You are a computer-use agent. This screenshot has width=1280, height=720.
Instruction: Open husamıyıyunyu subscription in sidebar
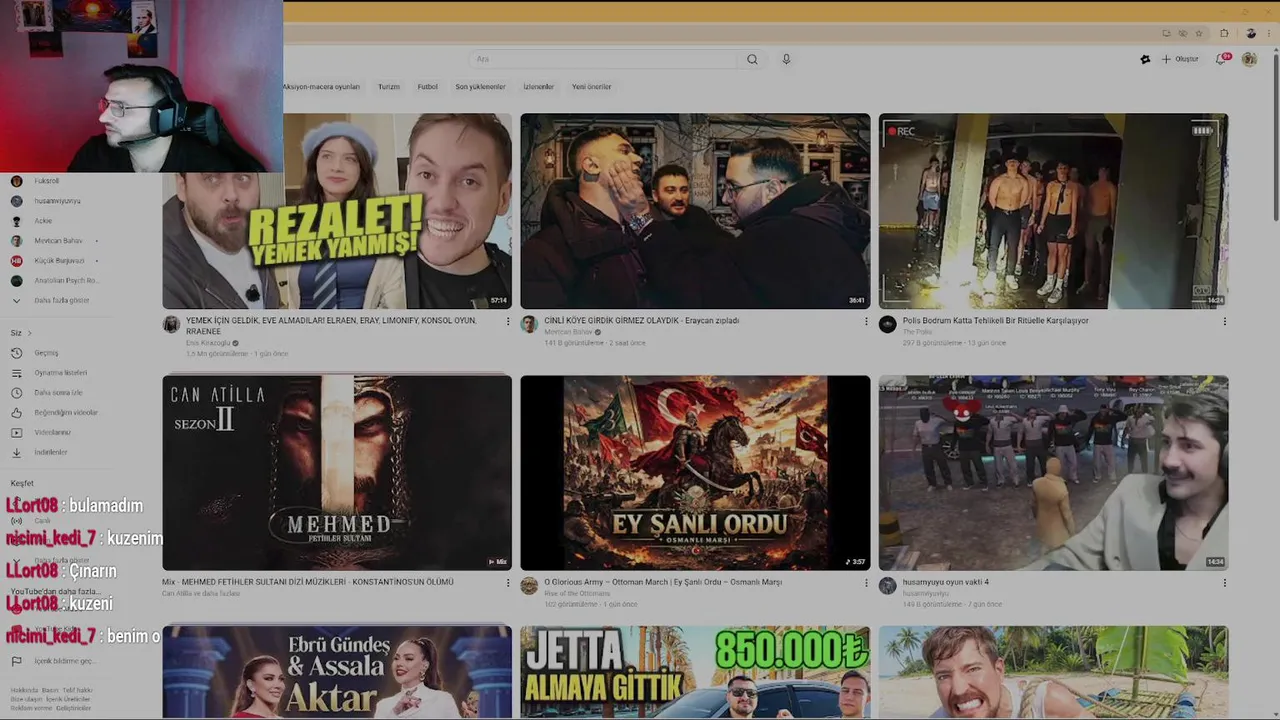(x=46, y=201)
